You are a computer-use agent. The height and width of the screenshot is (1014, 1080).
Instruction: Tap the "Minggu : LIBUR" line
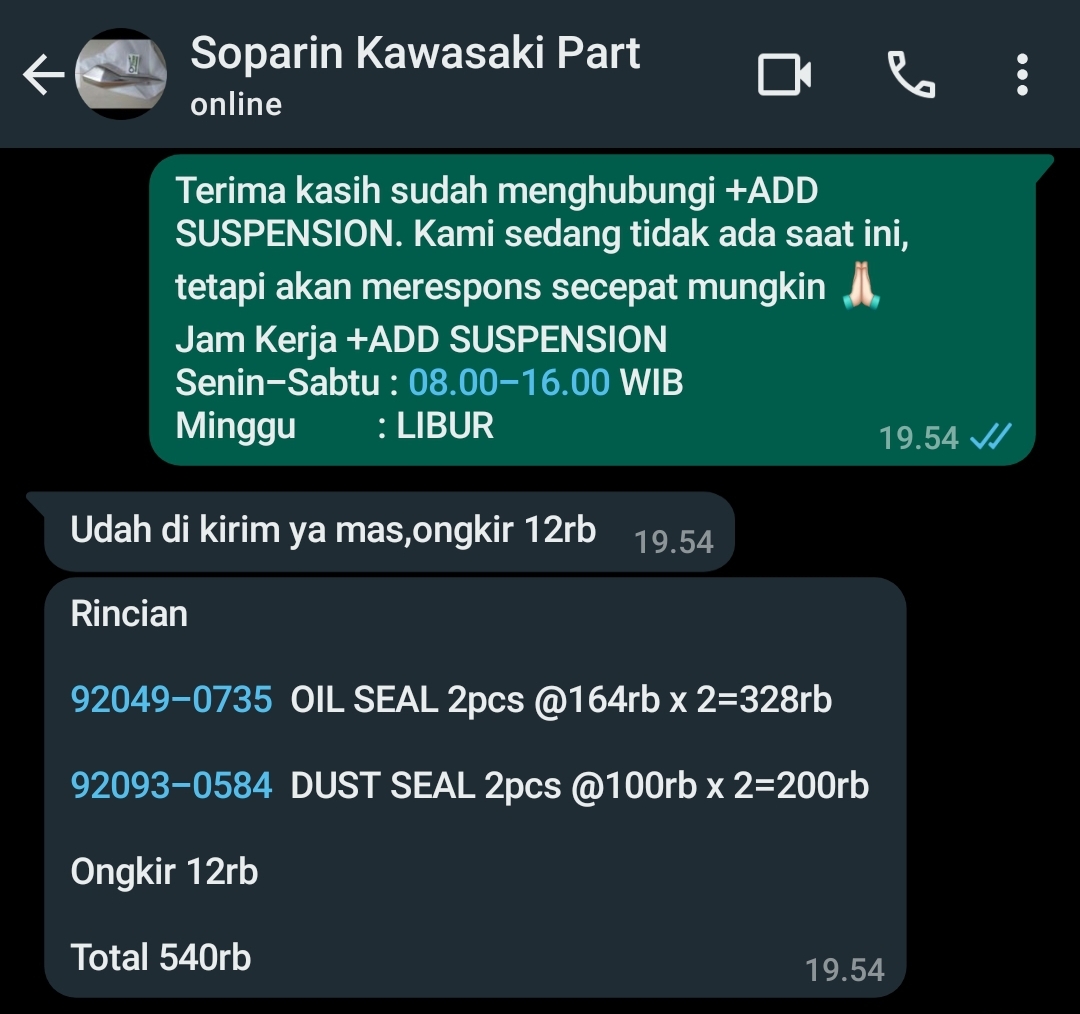coord(334,426)
